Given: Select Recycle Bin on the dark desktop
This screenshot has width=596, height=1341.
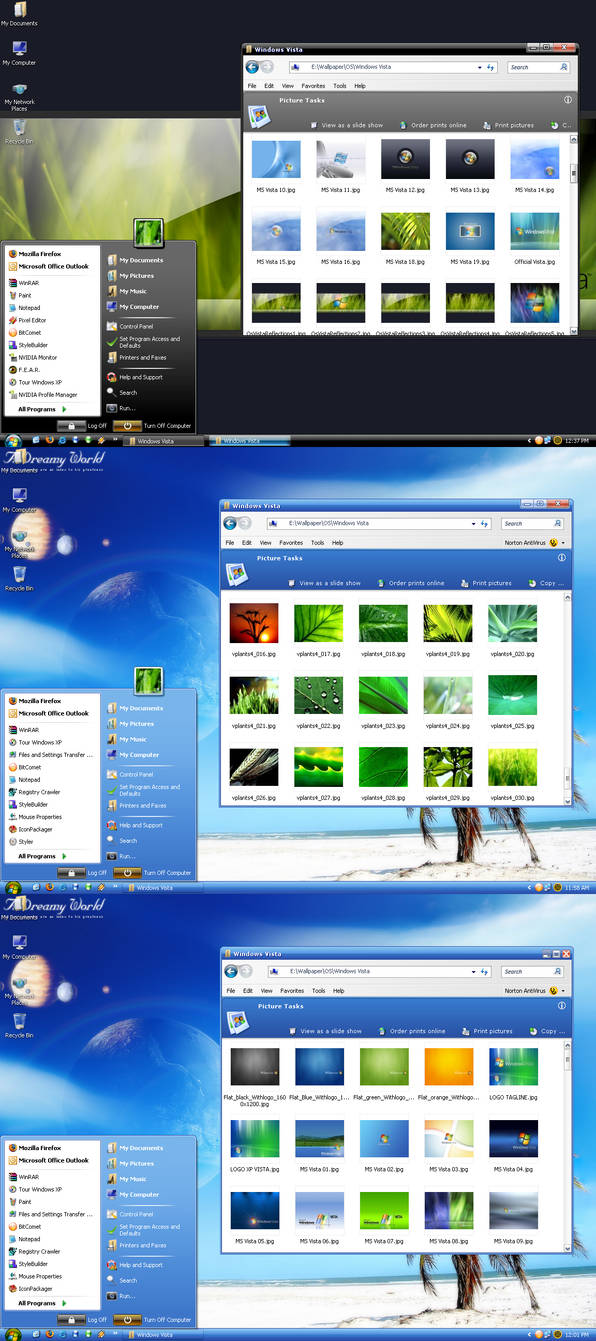Looking at the screenshot, I should [x=19, y=134].
